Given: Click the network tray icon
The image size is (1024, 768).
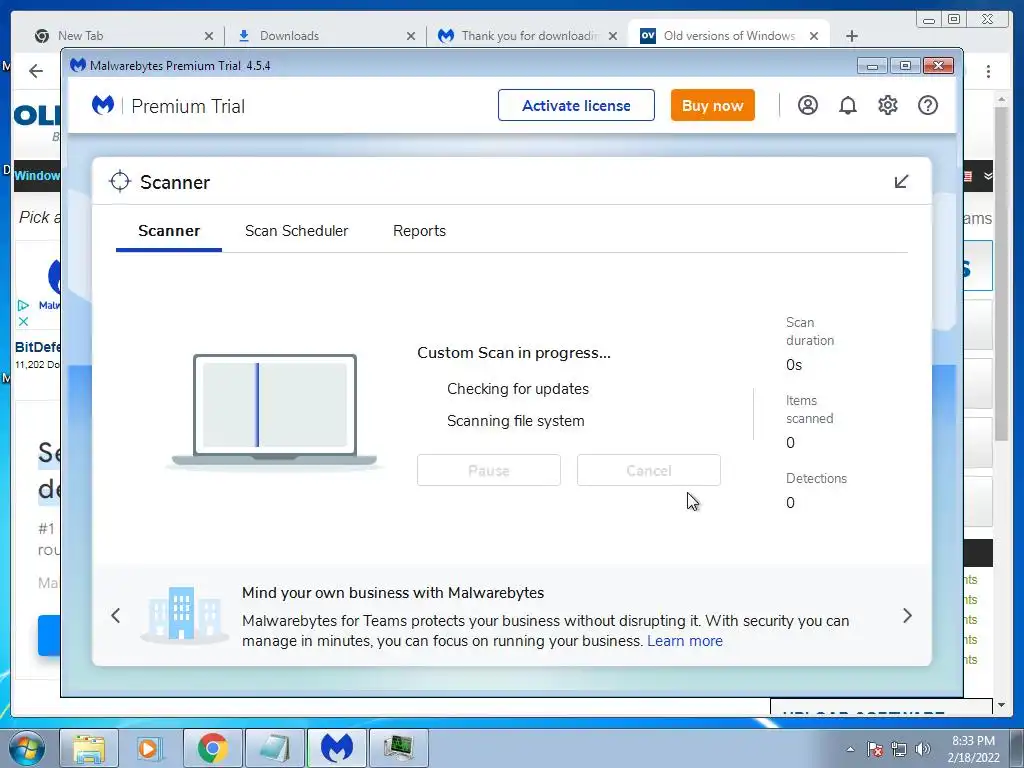Looking at the screenshot, I should (899, 749).
